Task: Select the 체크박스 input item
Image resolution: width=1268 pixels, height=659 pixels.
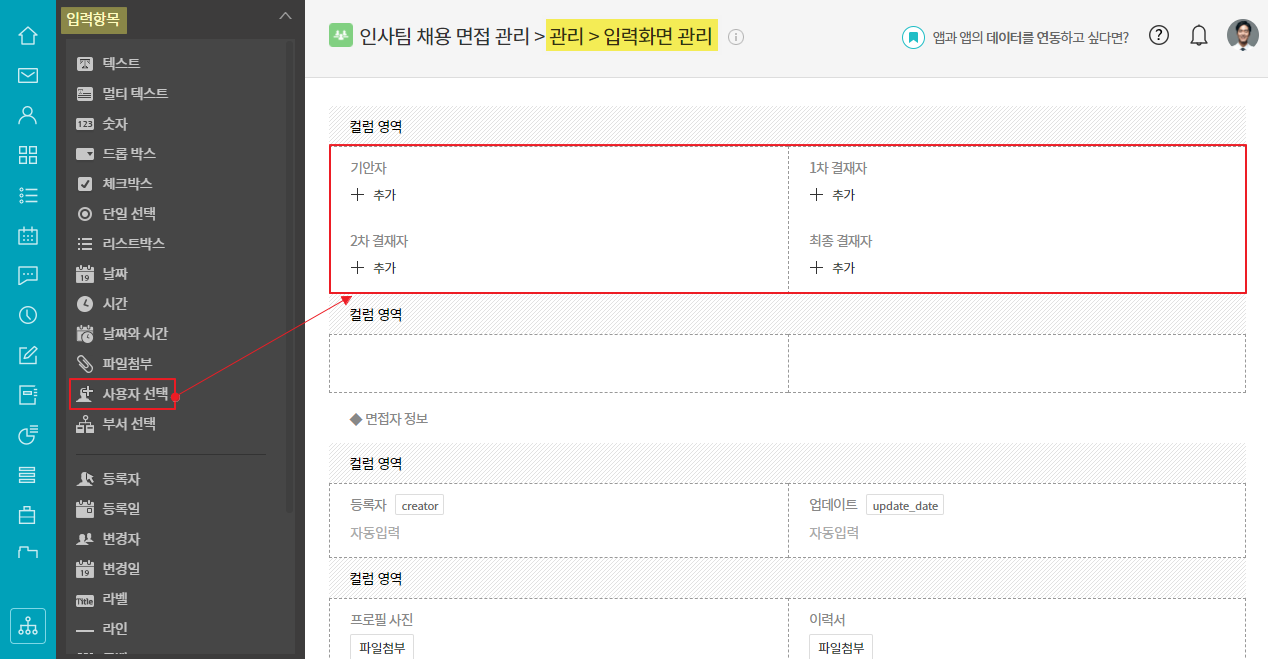Action: point(126,184)
